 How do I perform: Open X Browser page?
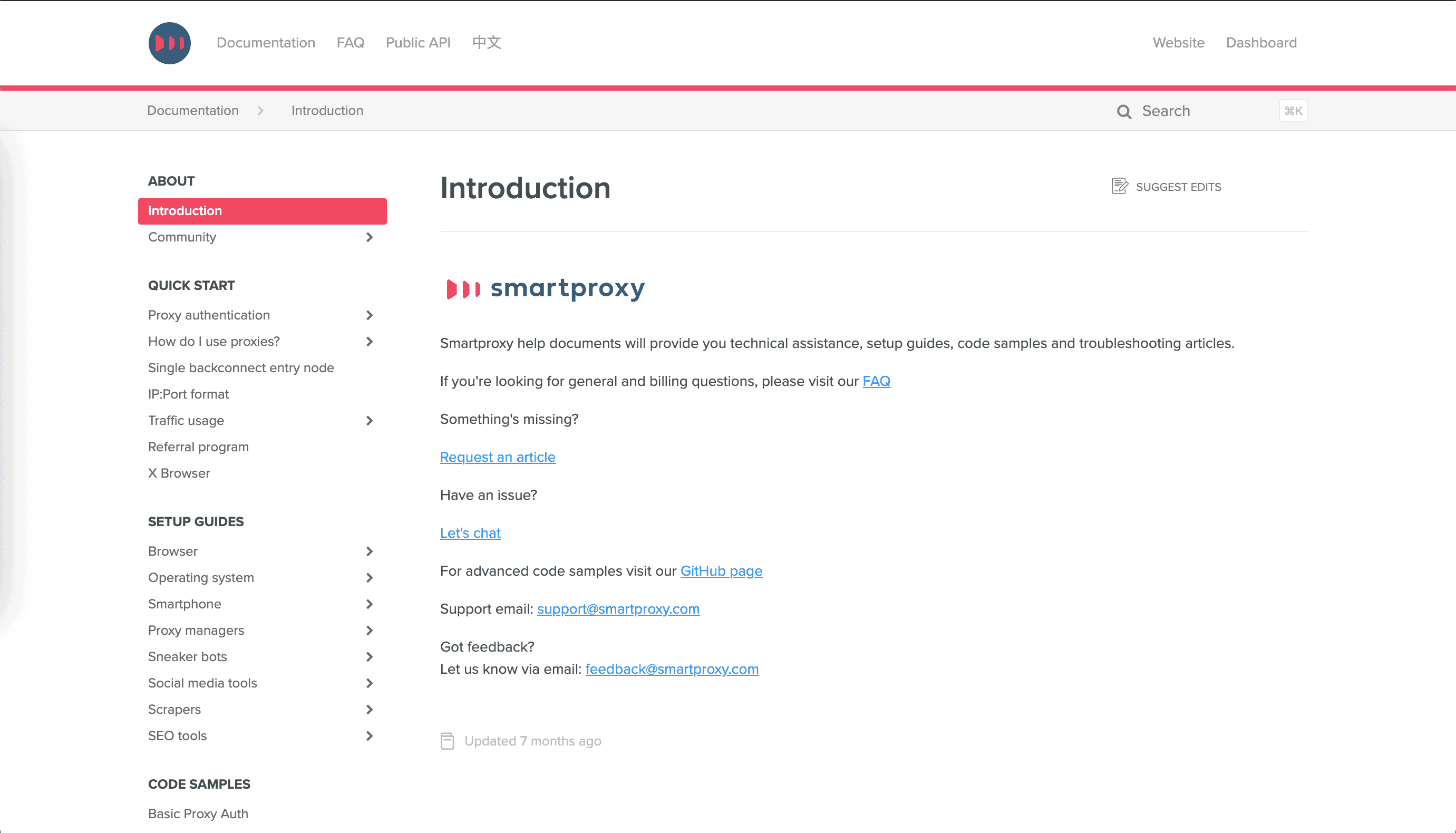(179, 473)
